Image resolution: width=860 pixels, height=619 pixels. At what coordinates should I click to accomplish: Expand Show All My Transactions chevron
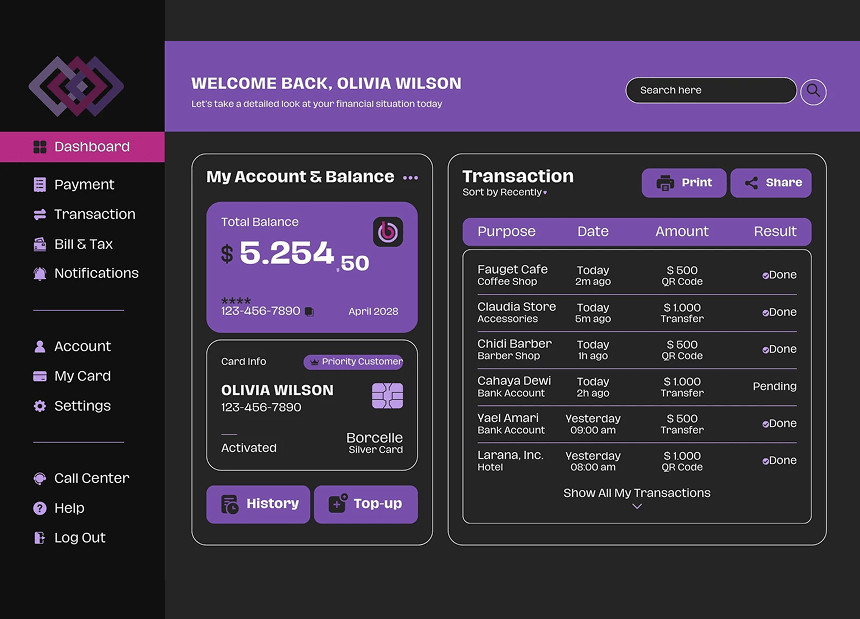[x=637, y=505]
